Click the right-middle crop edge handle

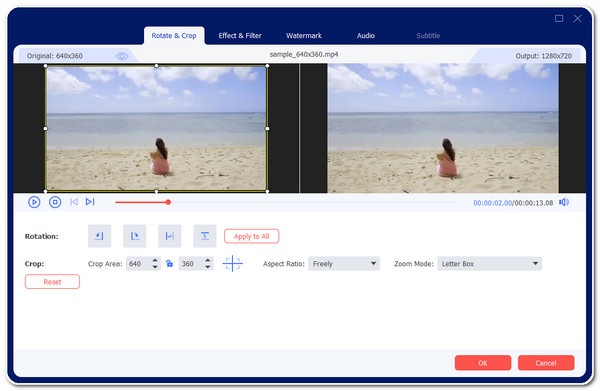[x=267, y=129]
